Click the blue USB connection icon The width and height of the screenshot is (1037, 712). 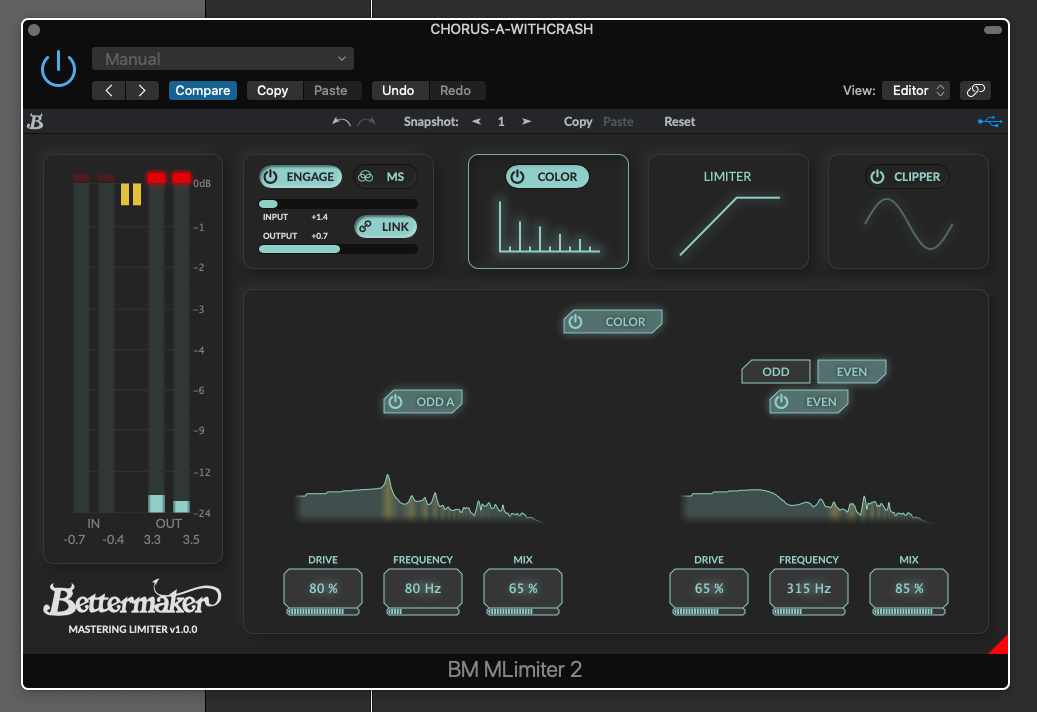tap(990, 122)
